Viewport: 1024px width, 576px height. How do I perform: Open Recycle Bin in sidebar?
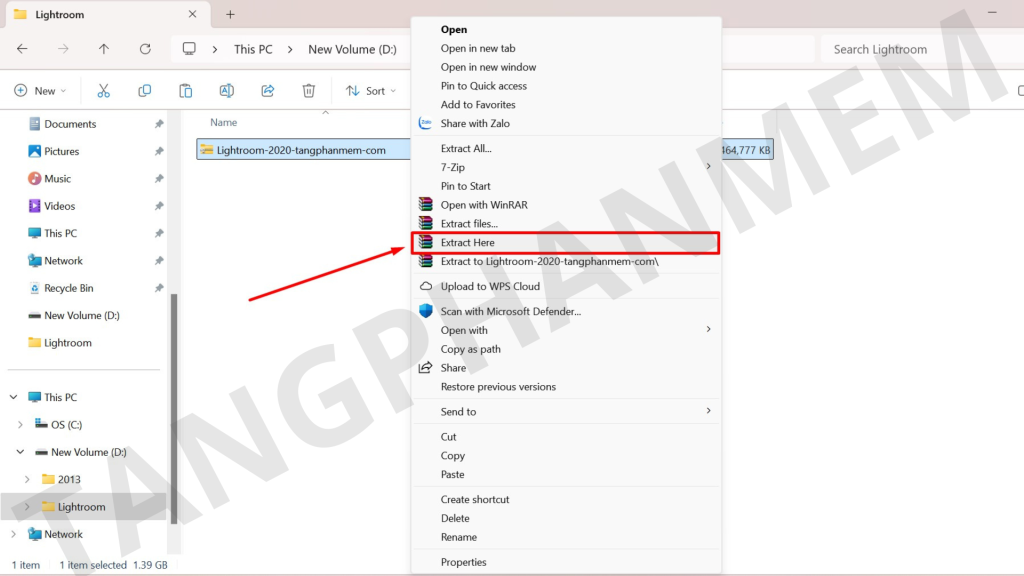point(69,288)
